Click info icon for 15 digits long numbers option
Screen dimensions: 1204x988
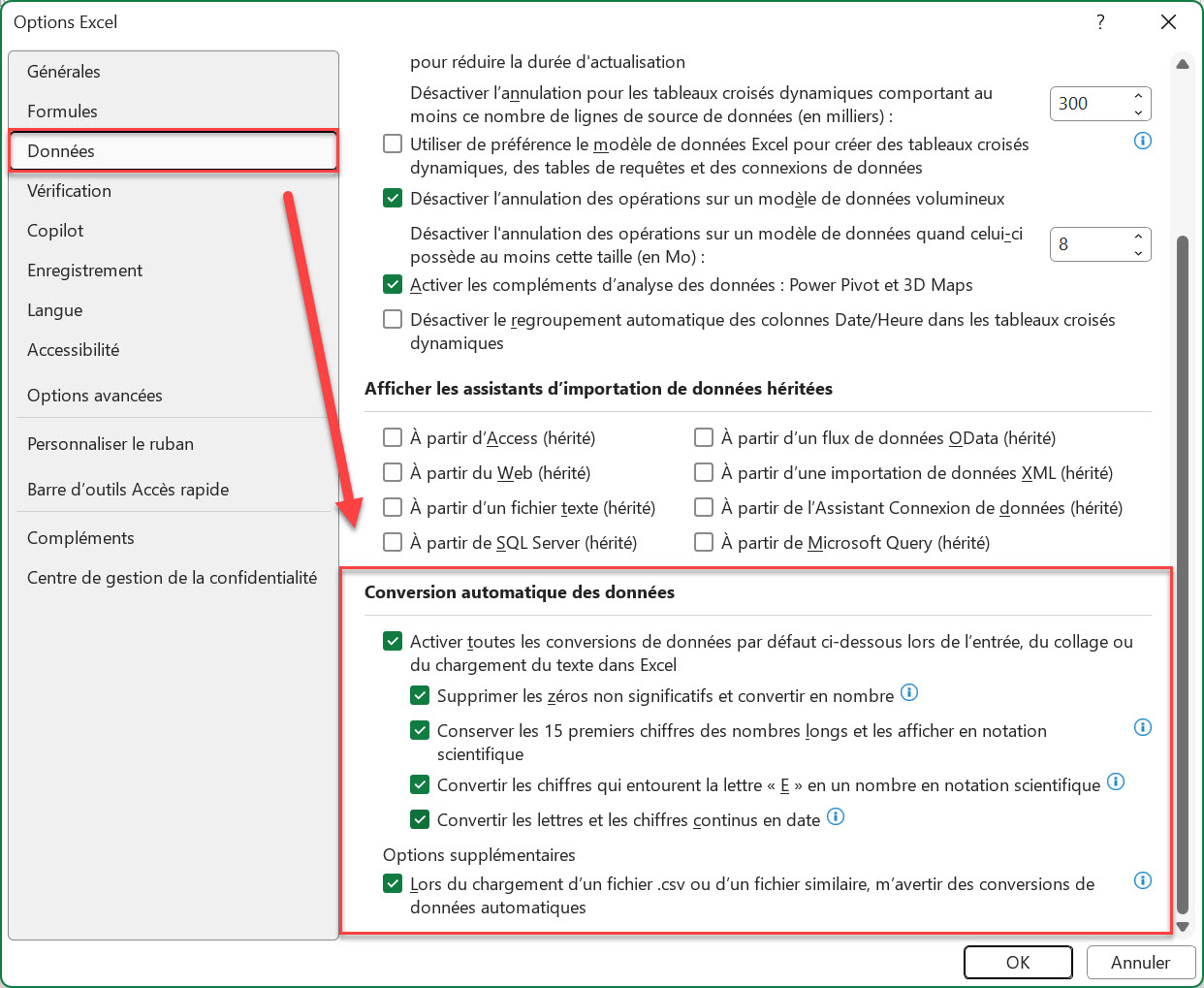tap(1143, 727)
